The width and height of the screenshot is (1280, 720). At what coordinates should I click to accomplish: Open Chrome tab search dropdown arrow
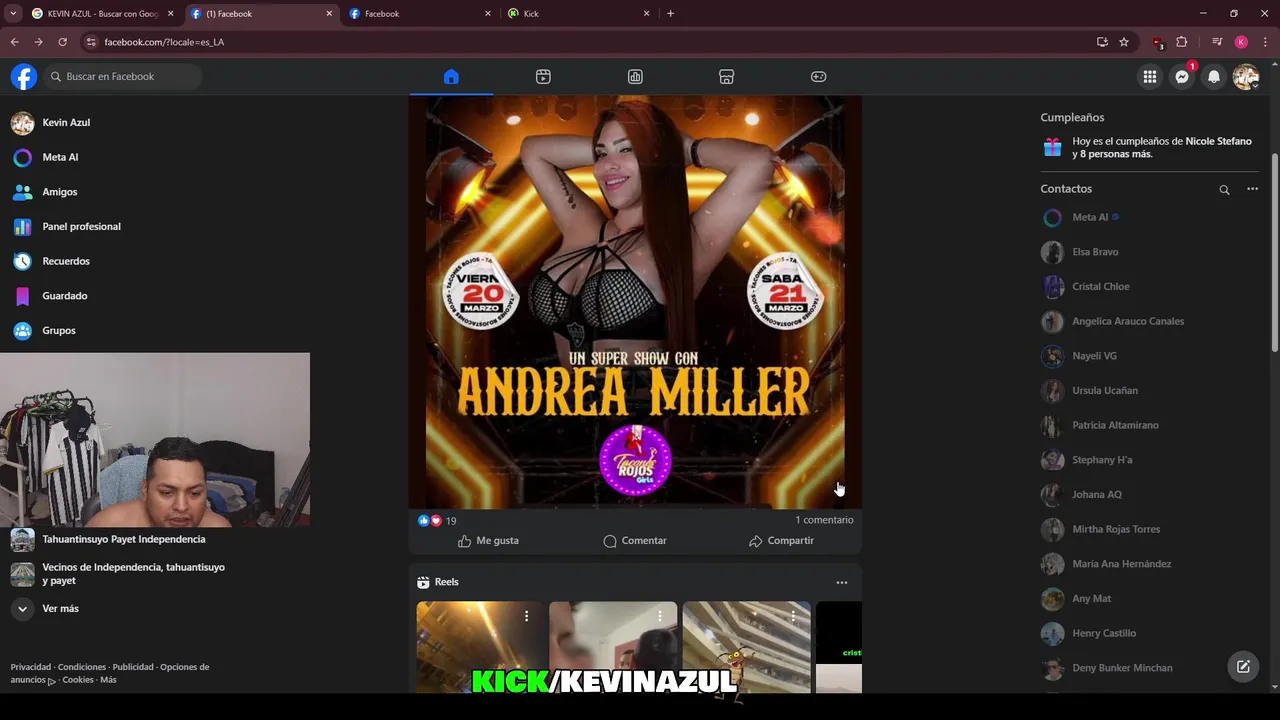pos(13,14)
